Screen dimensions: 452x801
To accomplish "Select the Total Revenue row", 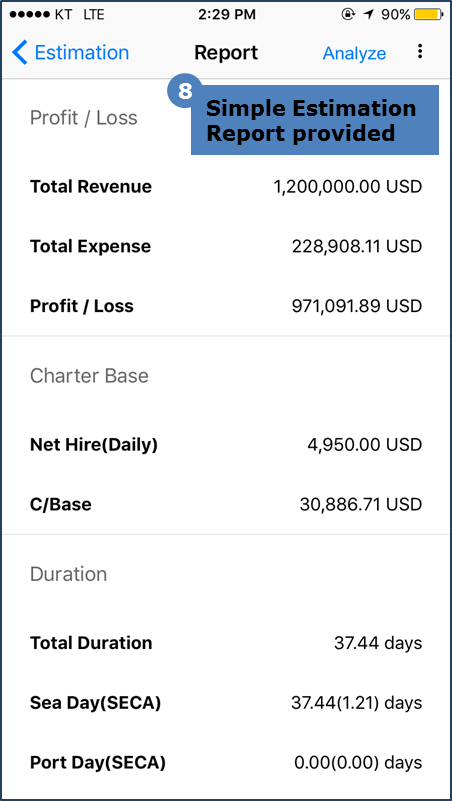I will 226,186.
